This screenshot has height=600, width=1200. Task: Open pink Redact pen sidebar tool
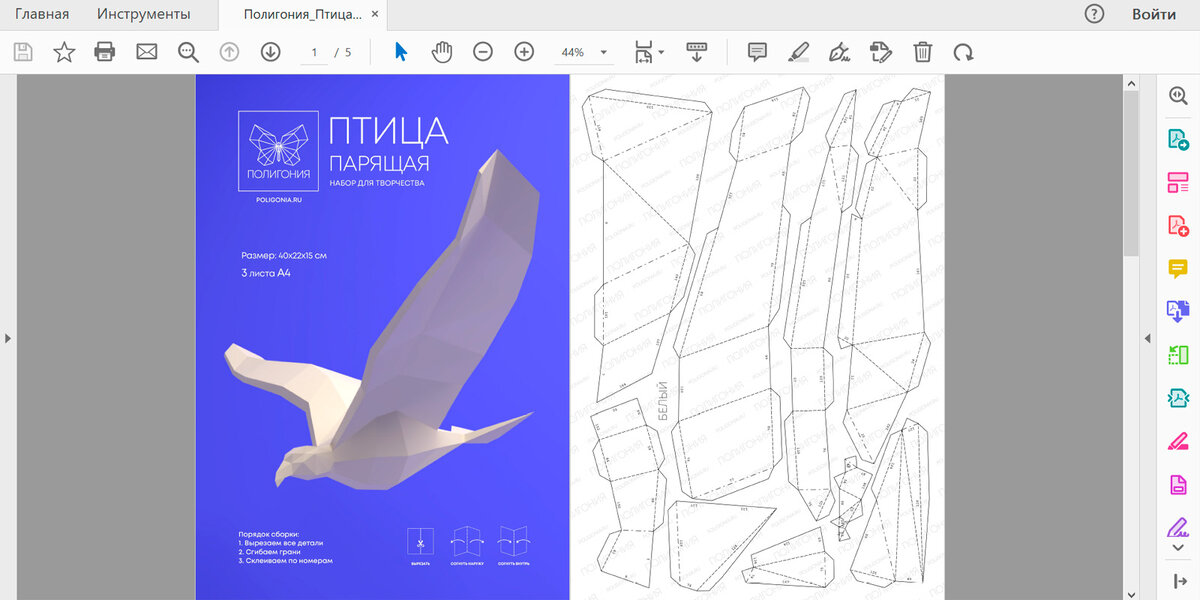pos(1178,441)
